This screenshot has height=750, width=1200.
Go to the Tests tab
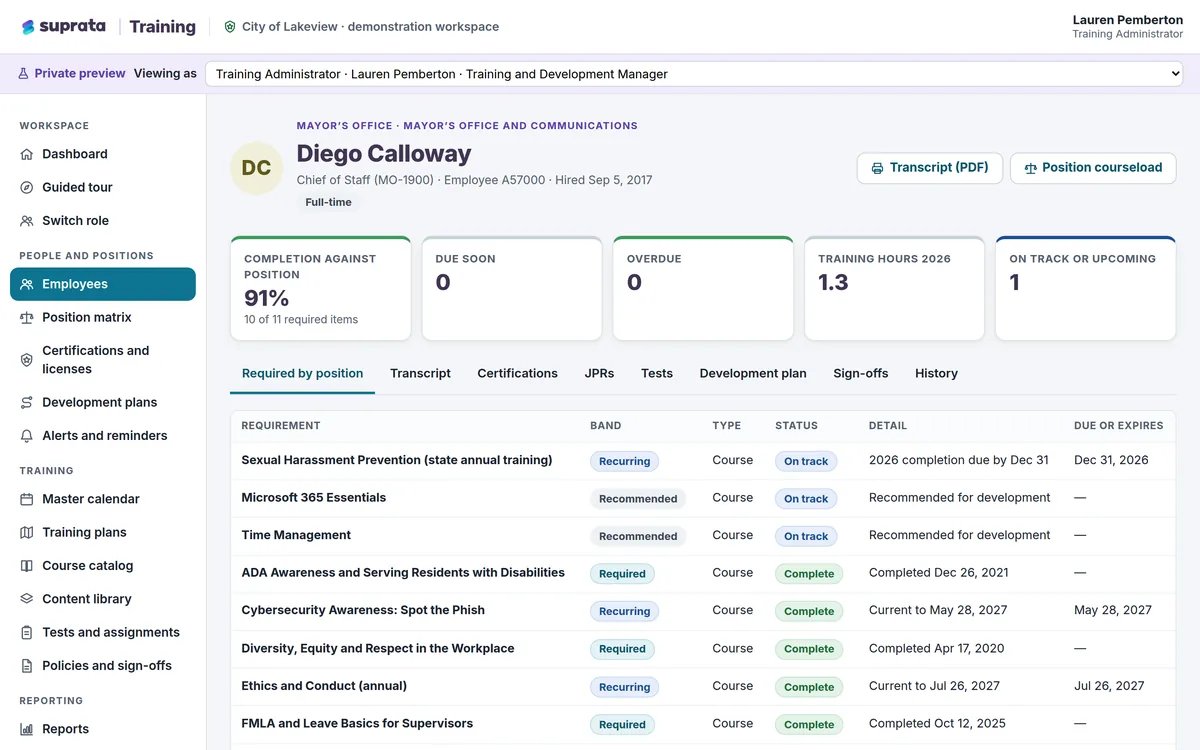(657, 373)
